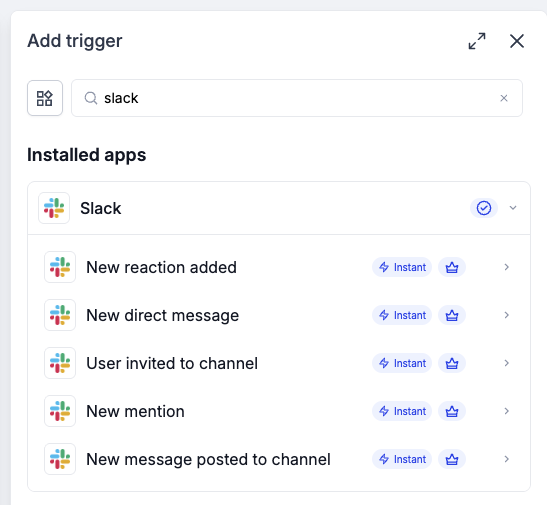Select the New mention trigger
The image size is (547, 505).
(279, 411)
